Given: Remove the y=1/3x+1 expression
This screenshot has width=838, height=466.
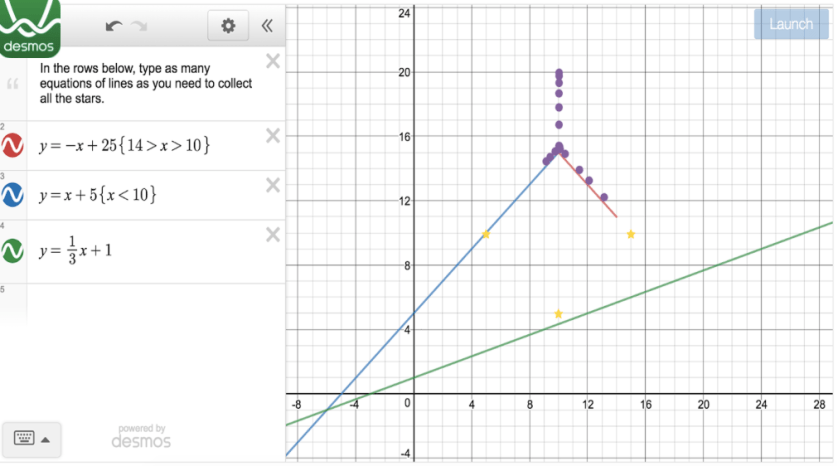Looking at the screenshot, I should [x=272, y=234].
